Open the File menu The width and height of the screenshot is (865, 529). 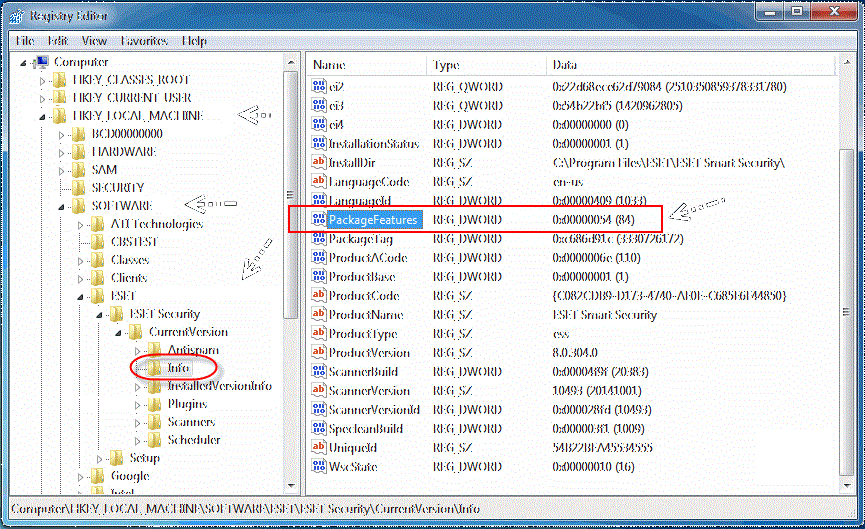[x=25, y=41]
